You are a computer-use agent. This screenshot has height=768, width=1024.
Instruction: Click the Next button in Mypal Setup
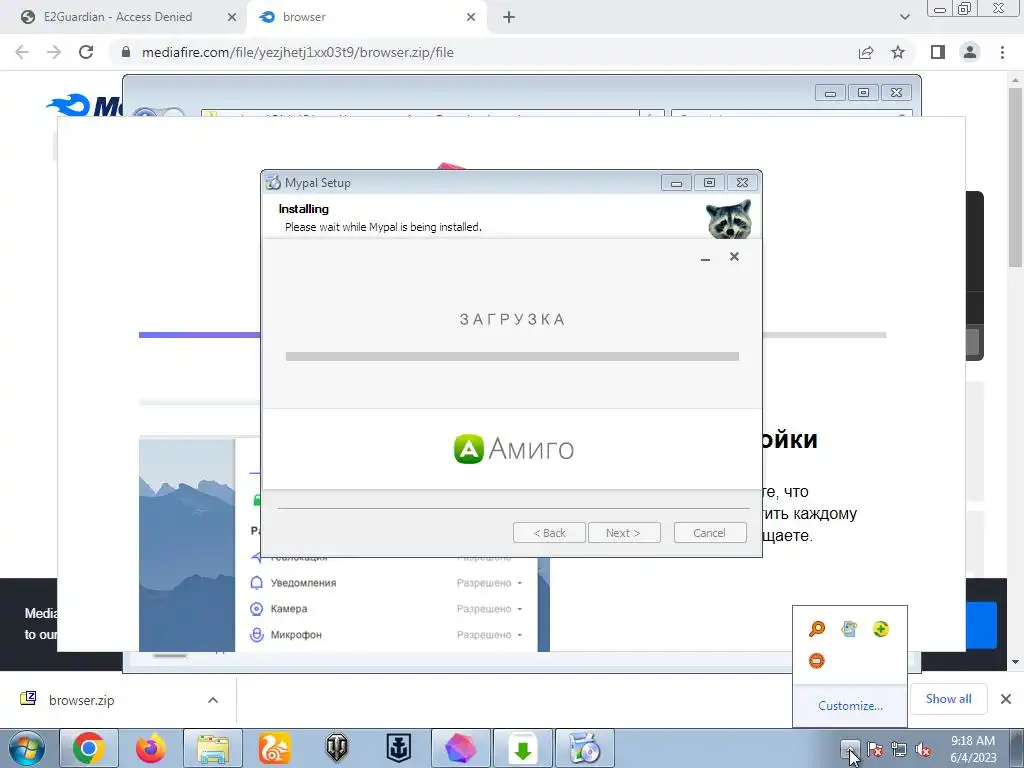click(624, 533)
